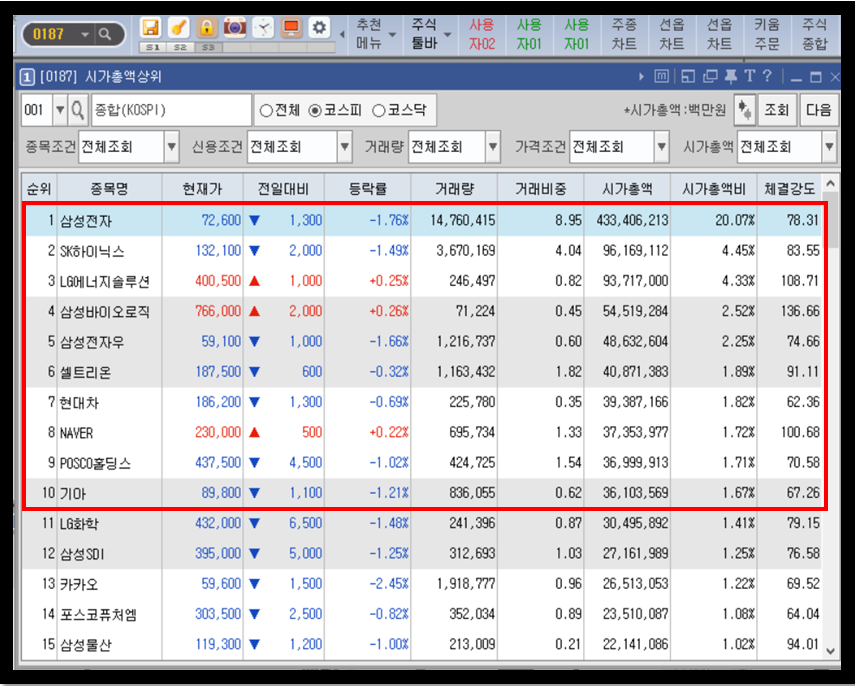This screenshot has height=686, width=855.
Task: Click the left arrow beside 추천메뉴
Action: point(342,34)
